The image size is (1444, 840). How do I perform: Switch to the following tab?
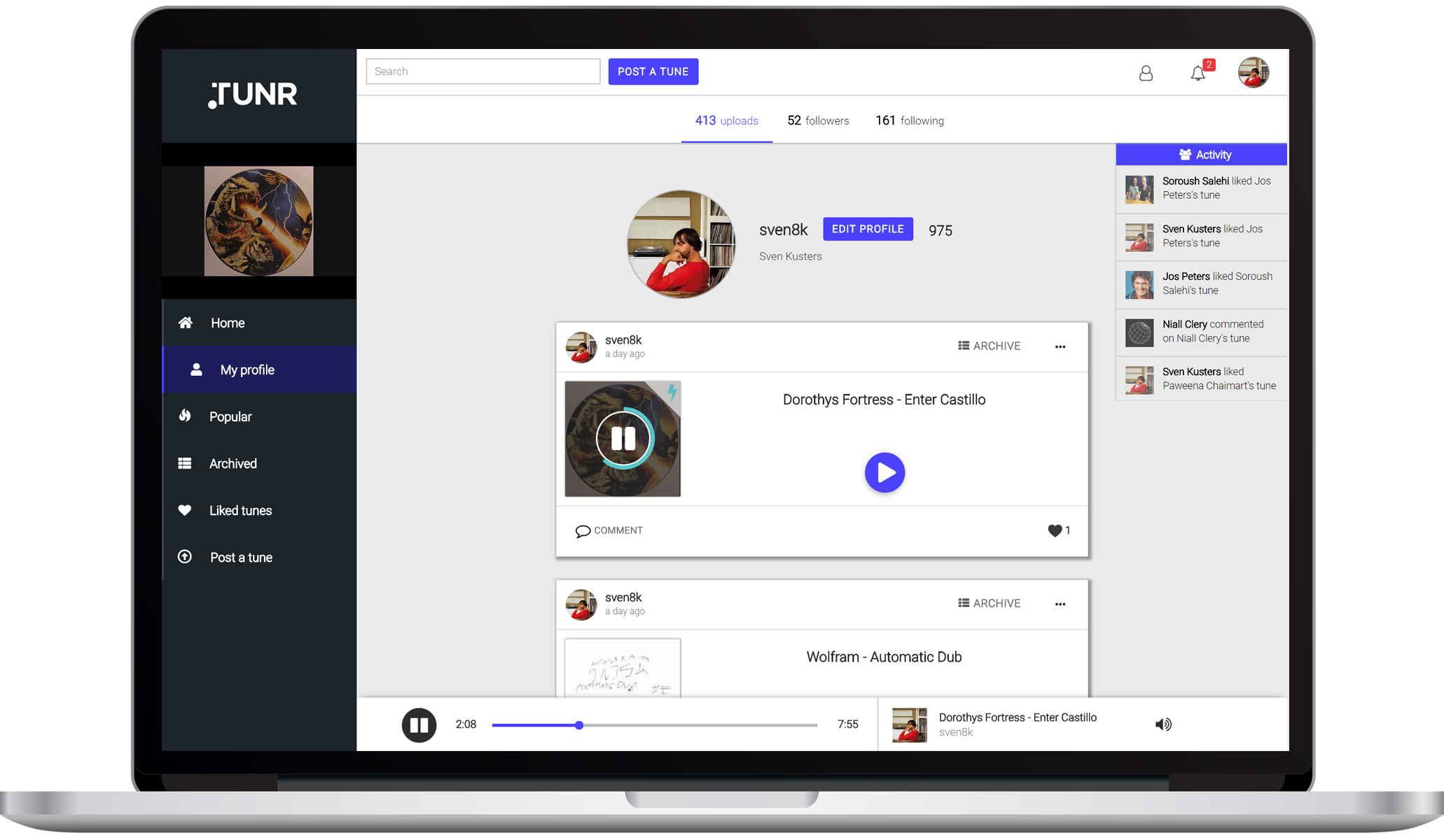point(909,120)
